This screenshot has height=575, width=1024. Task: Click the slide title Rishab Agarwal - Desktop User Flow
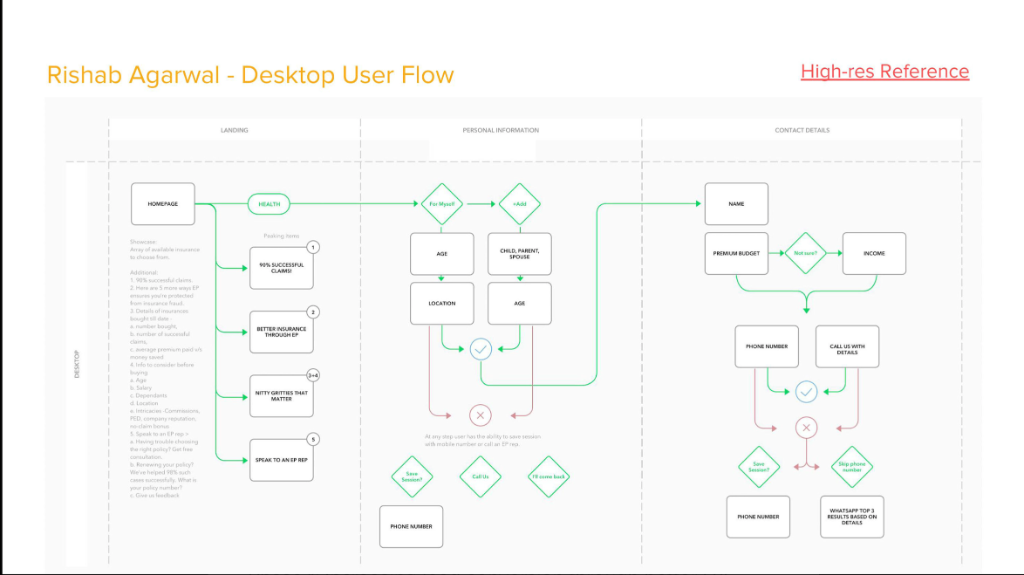point(250,74)
